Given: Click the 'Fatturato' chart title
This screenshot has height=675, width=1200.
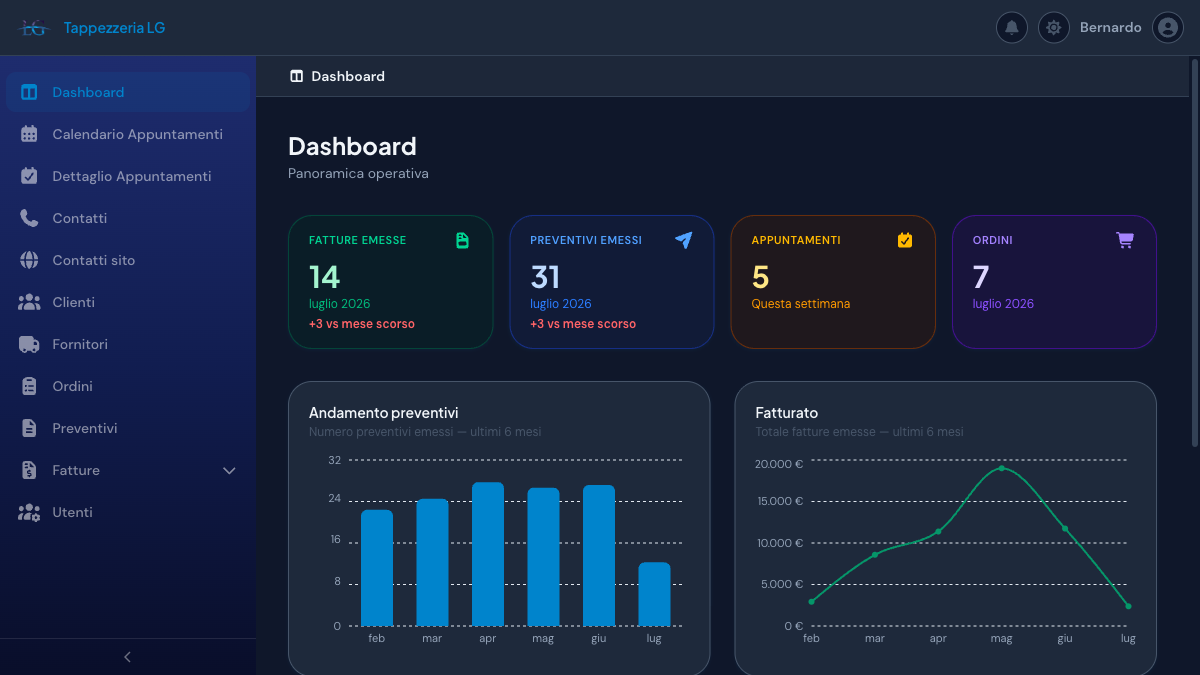Looking at the screenshot, I should click(787, 413).
